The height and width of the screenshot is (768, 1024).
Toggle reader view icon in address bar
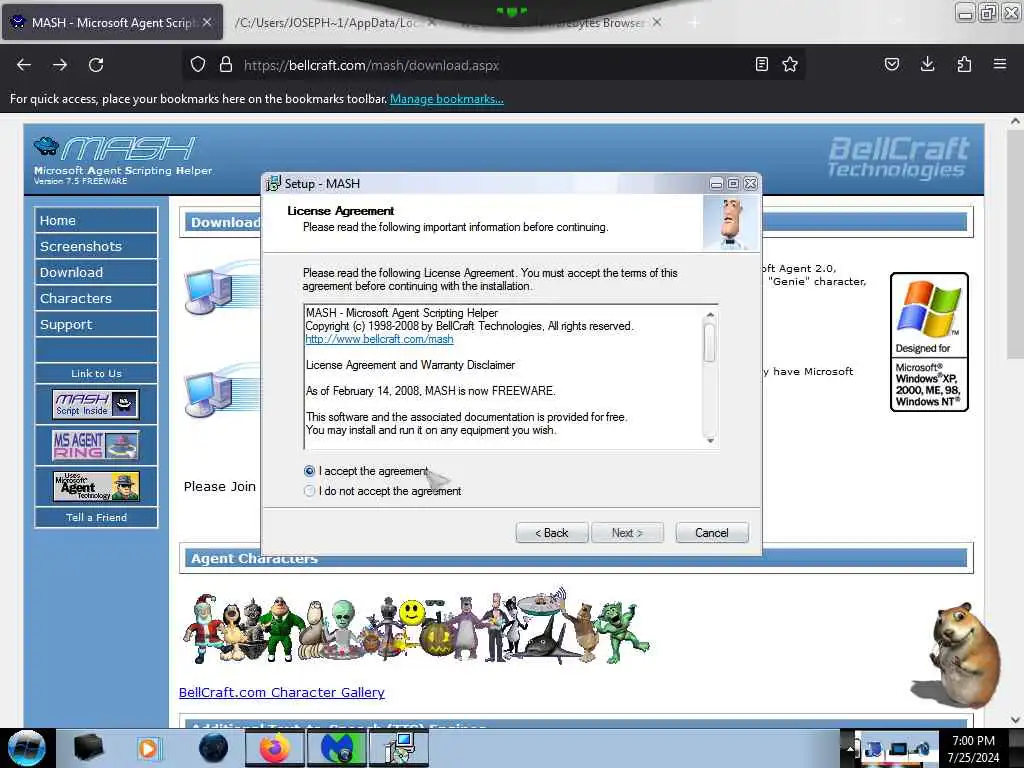click(761, 64)
